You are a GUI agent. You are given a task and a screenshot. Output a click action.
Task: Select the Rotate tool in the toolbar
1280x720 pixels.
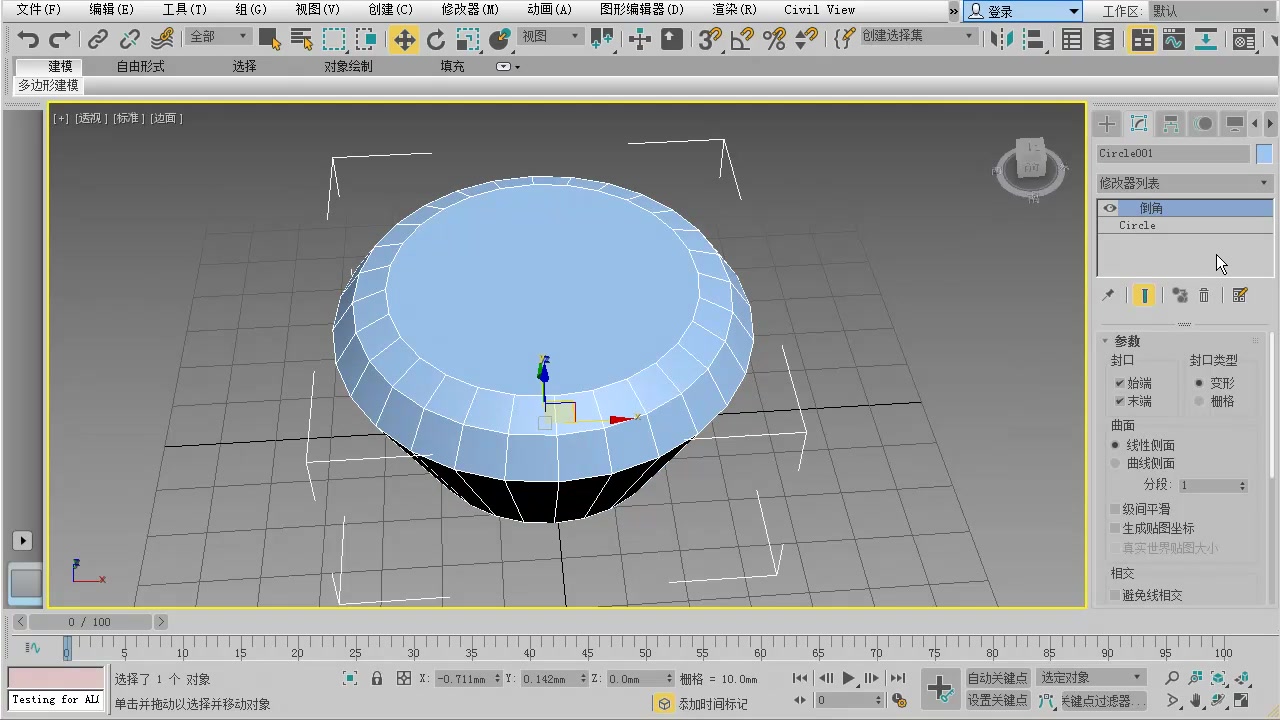tap(436, 39)
